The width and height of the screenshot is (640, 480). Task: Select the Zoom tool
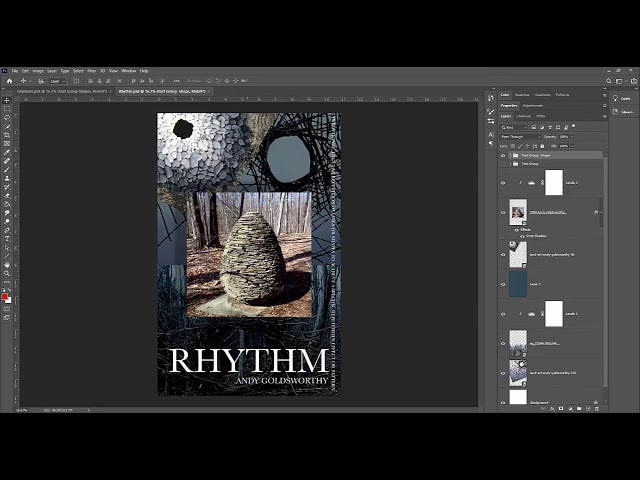(x=7, y=273)
